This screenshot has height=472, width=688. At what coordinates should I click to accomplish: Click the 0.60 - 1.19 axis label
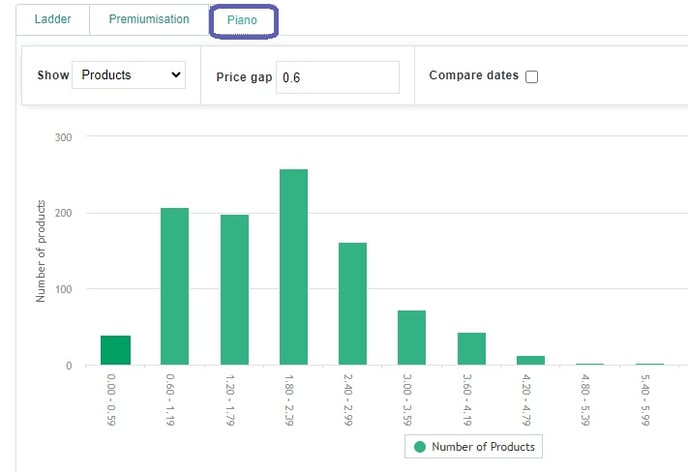(x=170, y=400)
